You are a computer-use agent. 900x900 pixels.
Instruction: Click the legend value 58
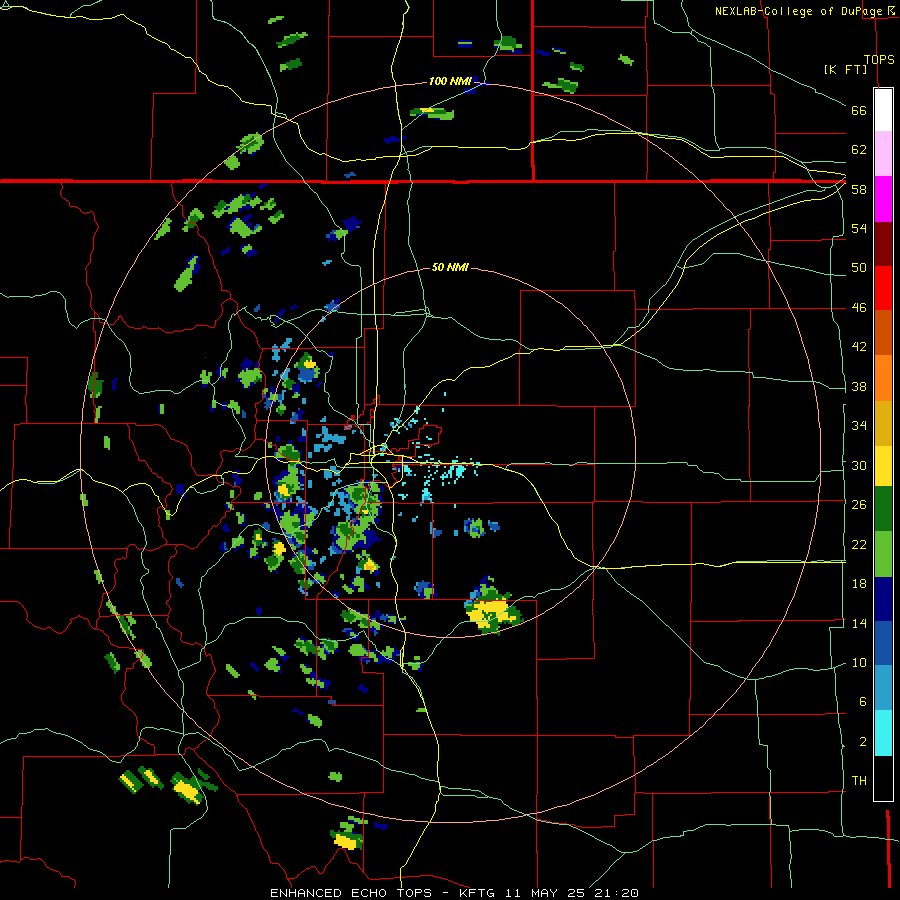pos(859,189)
